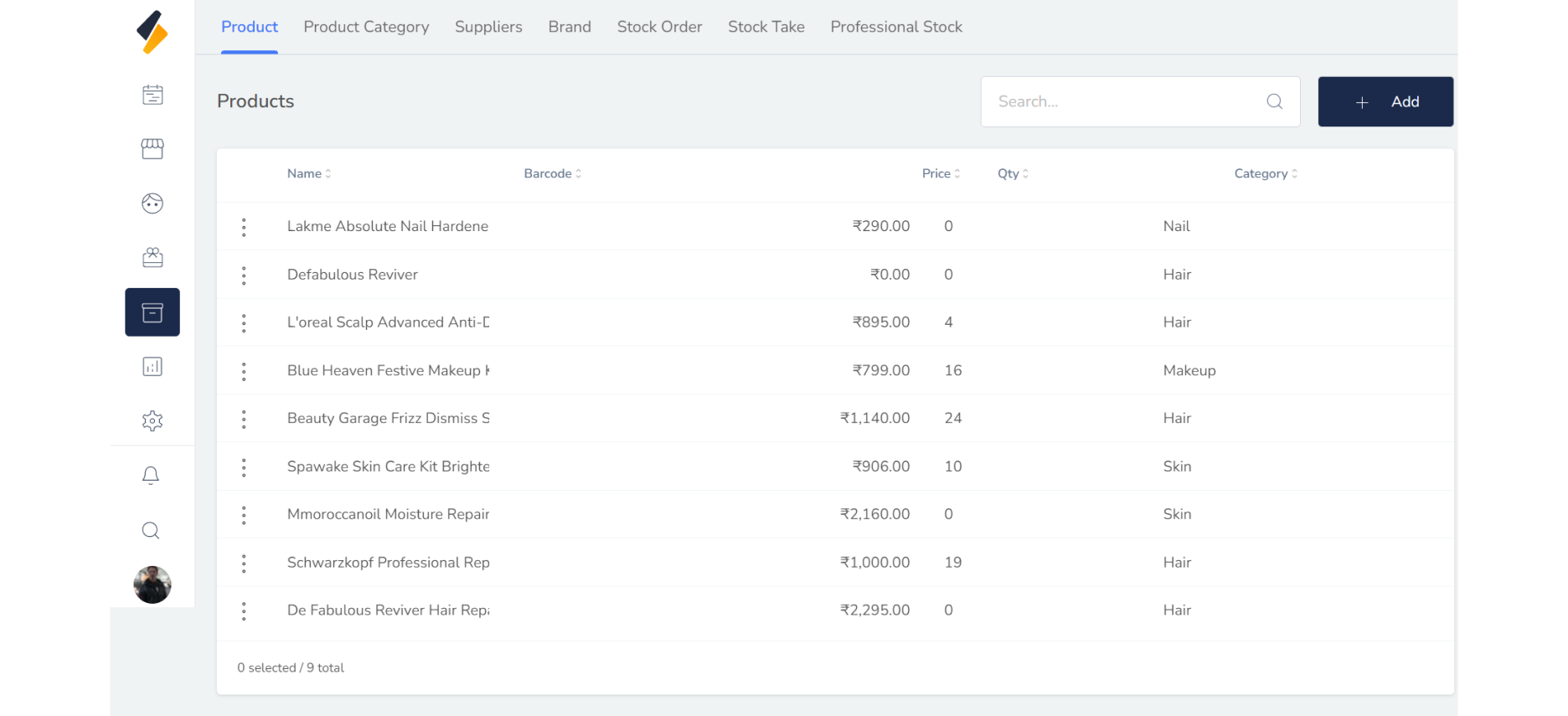Open the calendar icon in sidebar
The height and width of the screenshot is (716, 1568).
(x=152, y=95)
